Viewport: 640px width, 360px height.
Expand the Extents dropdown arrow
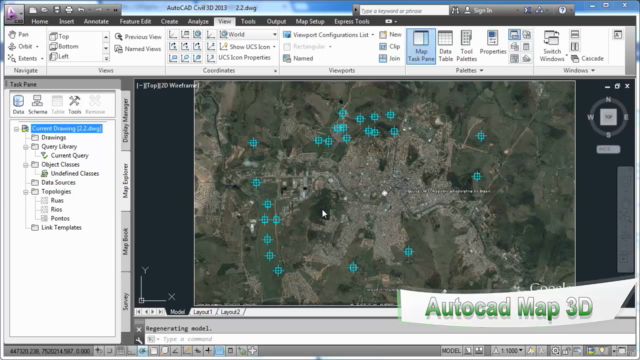[42, 59]
